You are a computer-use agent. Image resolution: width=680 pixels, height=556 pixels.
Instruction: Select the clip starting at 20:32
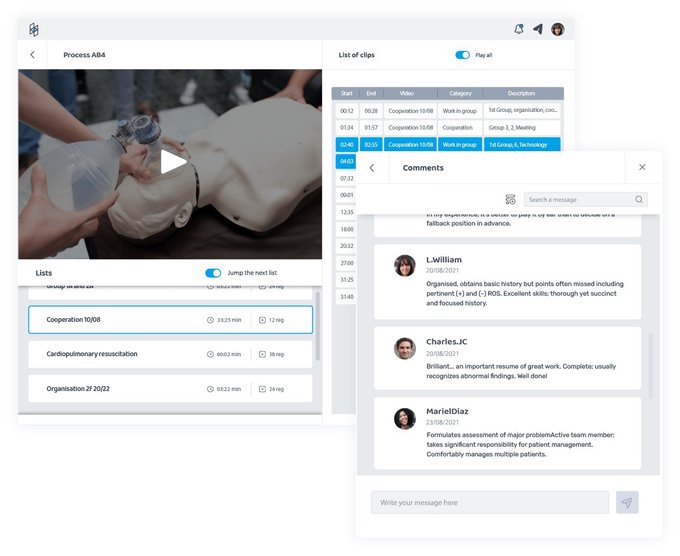click(x=346, y=246)
